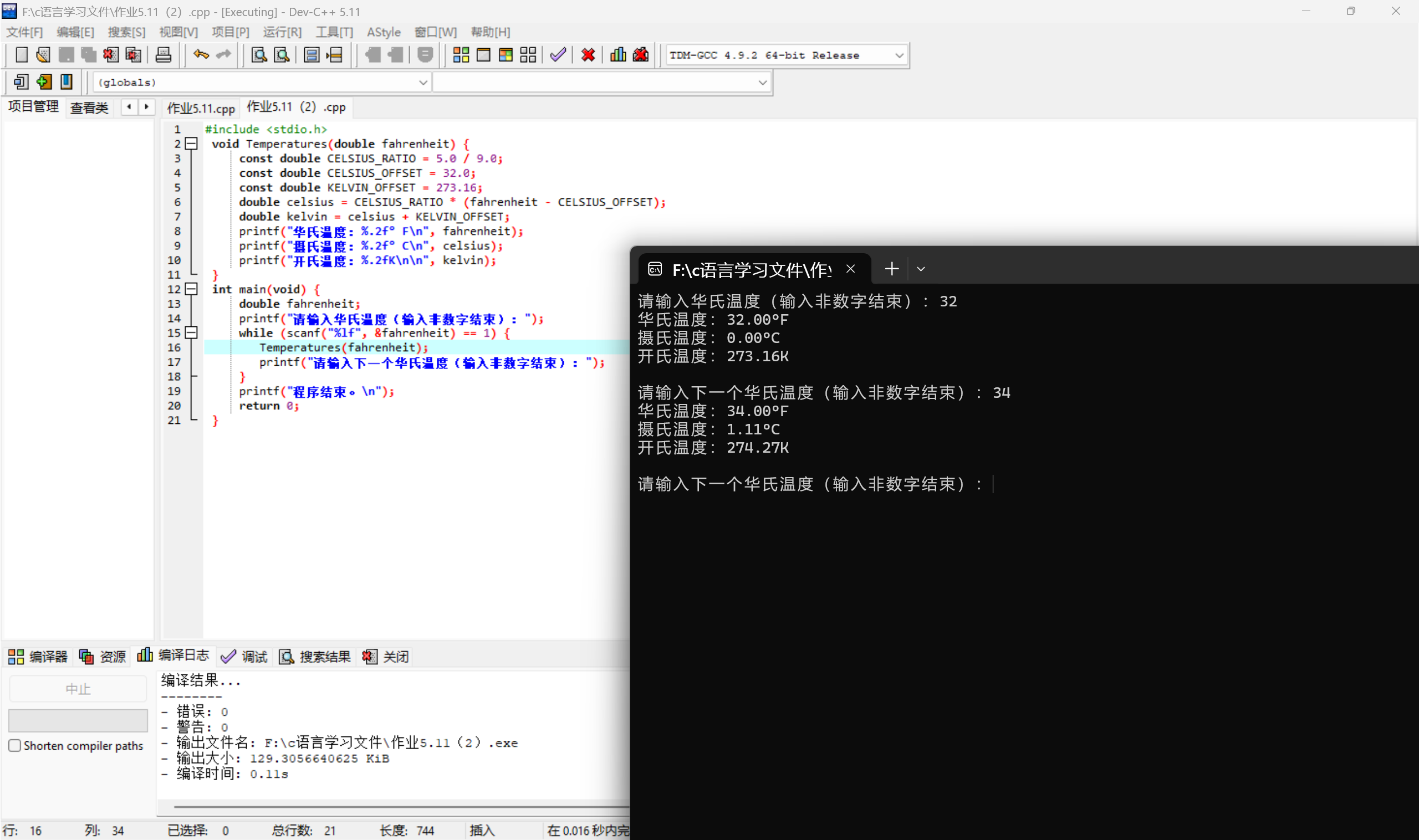Click the Compile icon with colored squares

(x=461, y=55)
